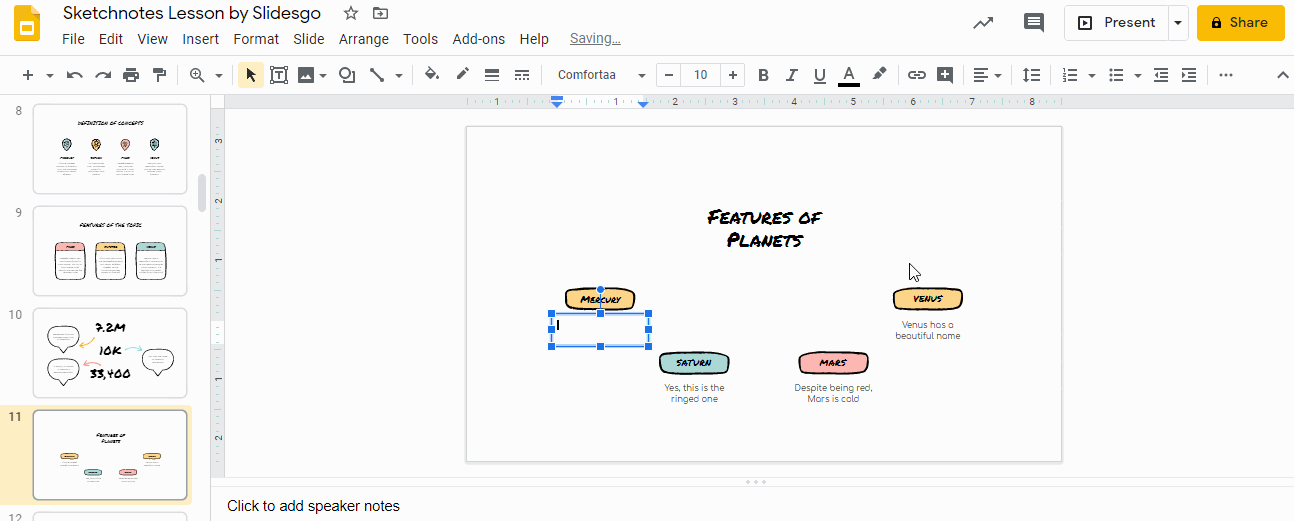
Task: Click Increase indent
Action: coord(1189,75)
